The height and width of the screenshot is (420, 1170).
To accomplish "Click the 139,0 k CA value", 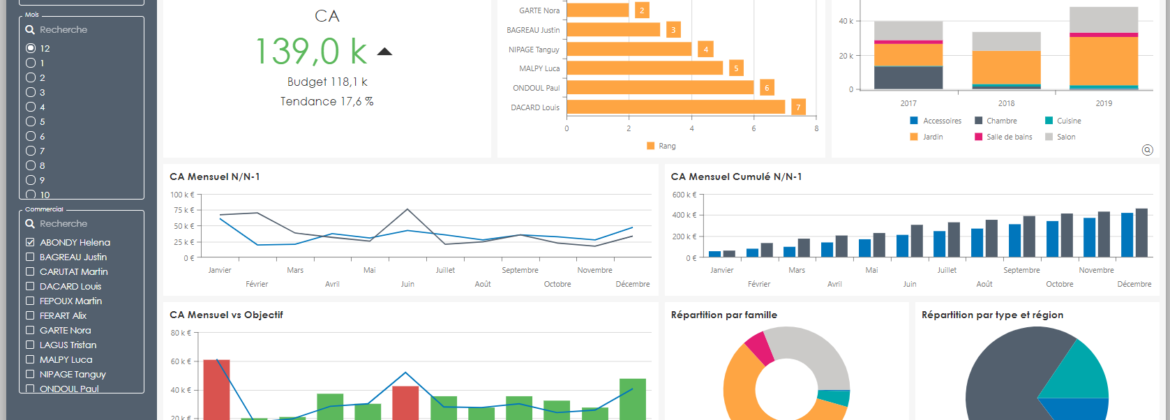I will pos(312,51).
